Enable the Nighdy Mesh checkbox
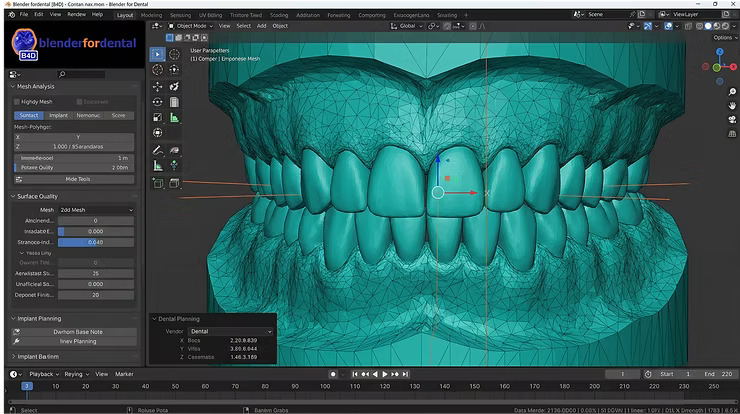The height and width of the screenshot is (414, 740). [x=16, y=102]
